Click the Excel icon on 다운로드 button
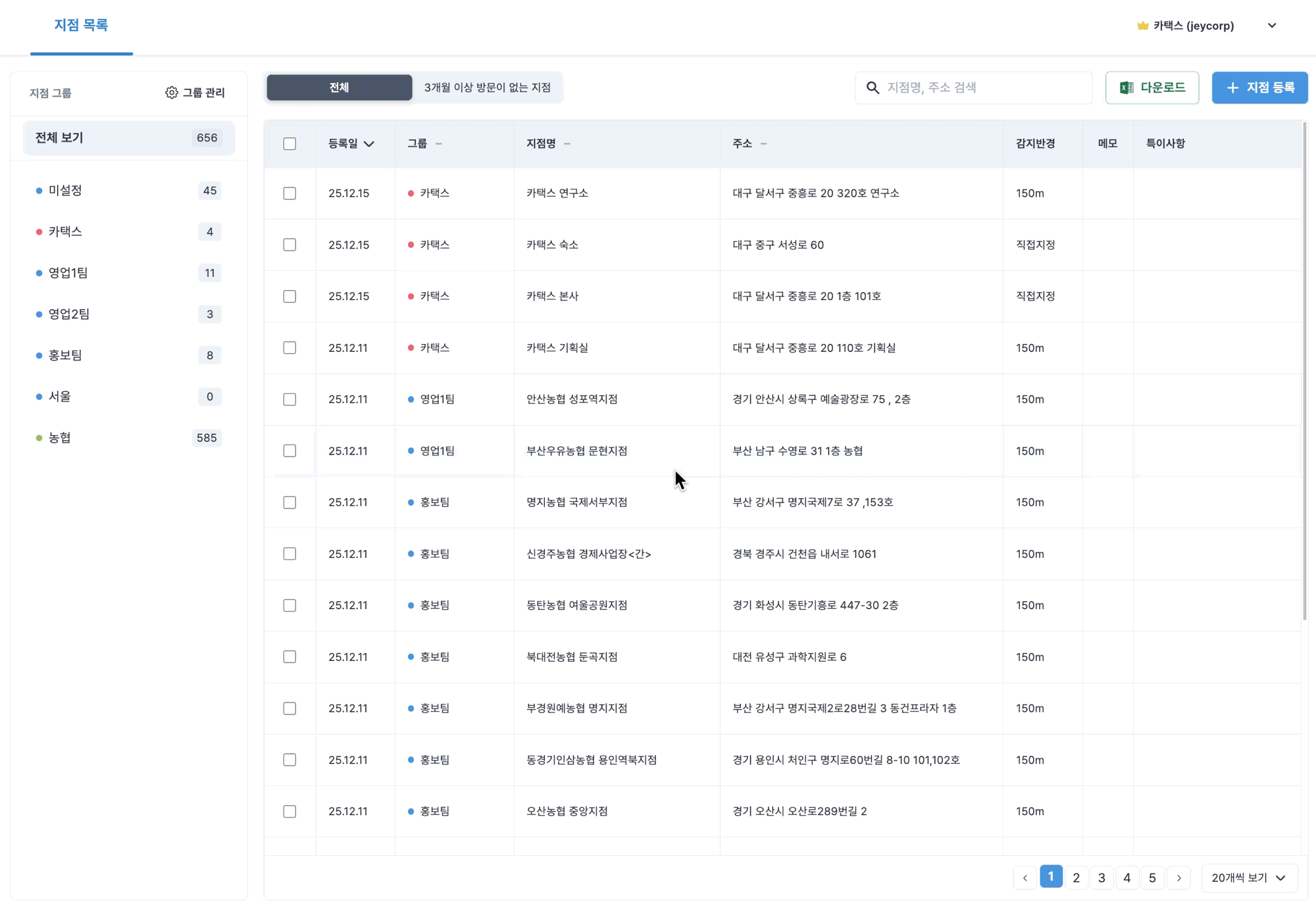The image size is (1316, 913). (1126, 87)
